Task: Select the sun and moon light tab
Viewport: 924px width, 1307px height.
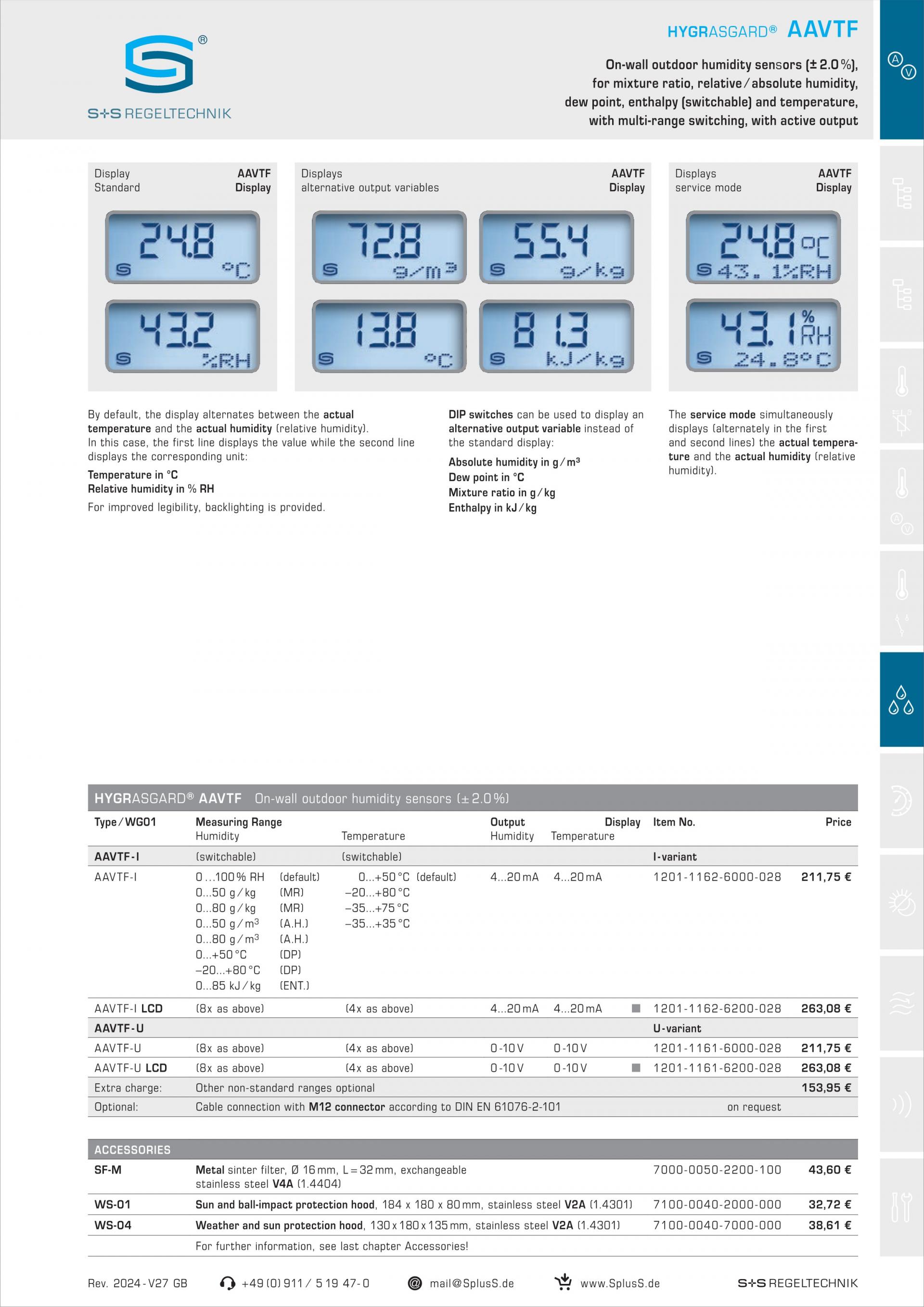Action: (x=901, y=902)
